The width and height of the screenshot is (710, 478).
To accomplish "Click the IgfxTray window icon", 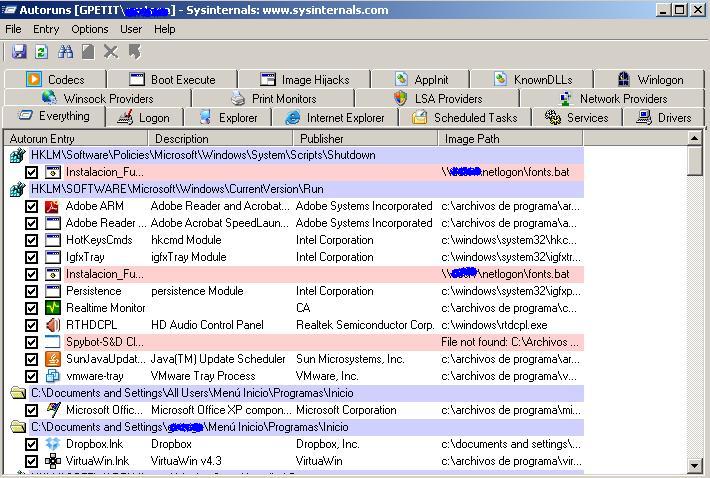I will [x=53, y=257].
